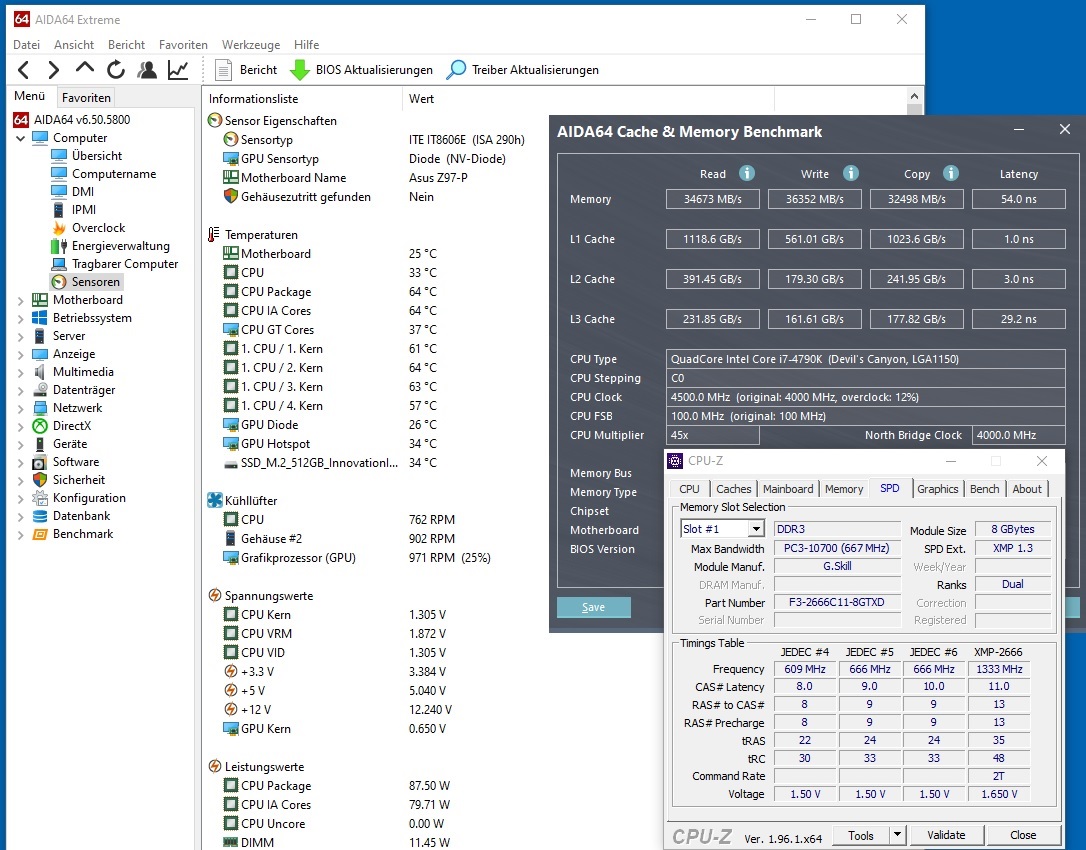
Task: Open the Bericht menu
Action: click(126, 44)
